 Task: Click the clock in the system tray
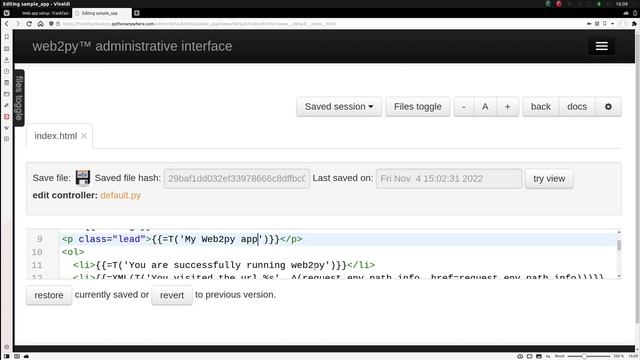[x=621, y=4]
